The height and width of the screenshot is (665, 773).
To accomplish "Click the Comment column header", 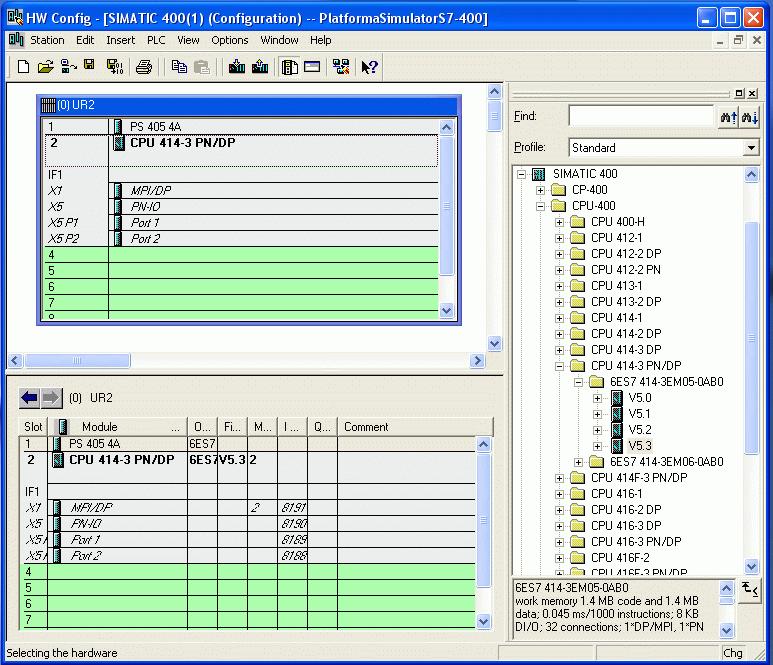I will tap(415, 427).
